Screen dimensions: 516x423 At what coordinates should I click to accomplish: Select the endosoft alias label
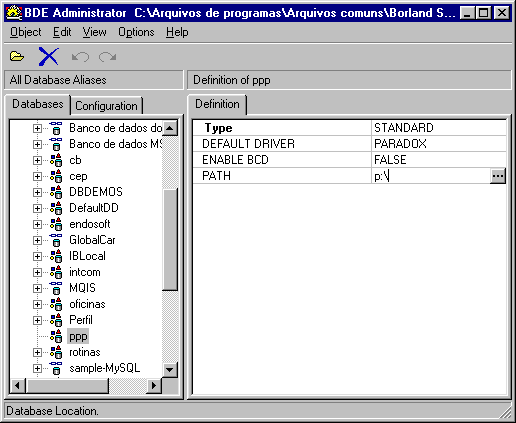(90, 224)
